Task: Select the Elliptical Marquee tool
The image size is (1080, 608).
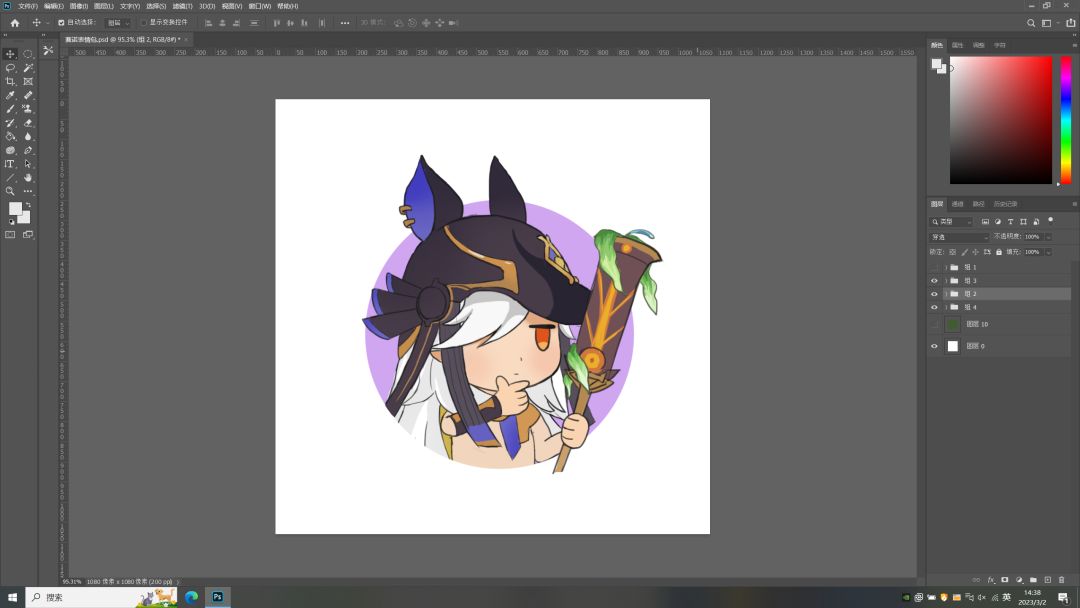Action: pos(28,54)
